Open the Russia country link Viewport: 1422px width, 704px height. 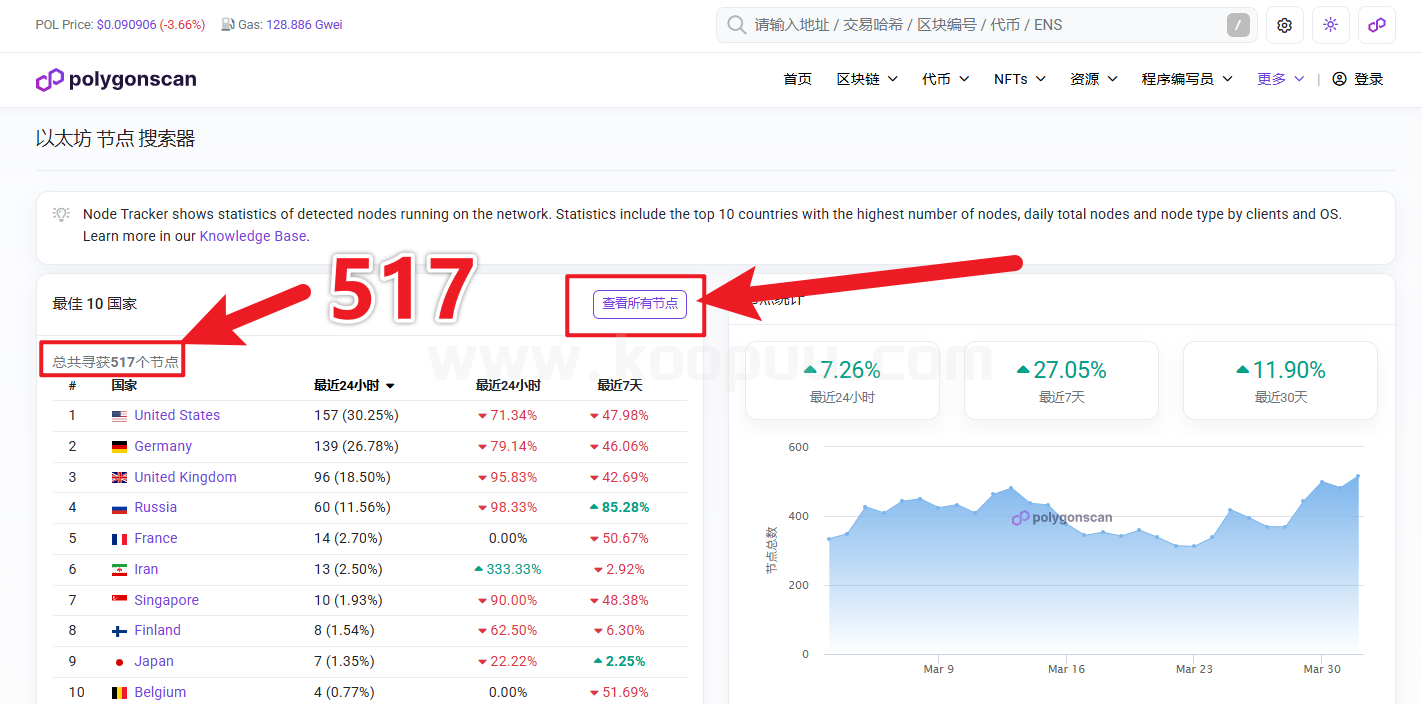[155, 508]
